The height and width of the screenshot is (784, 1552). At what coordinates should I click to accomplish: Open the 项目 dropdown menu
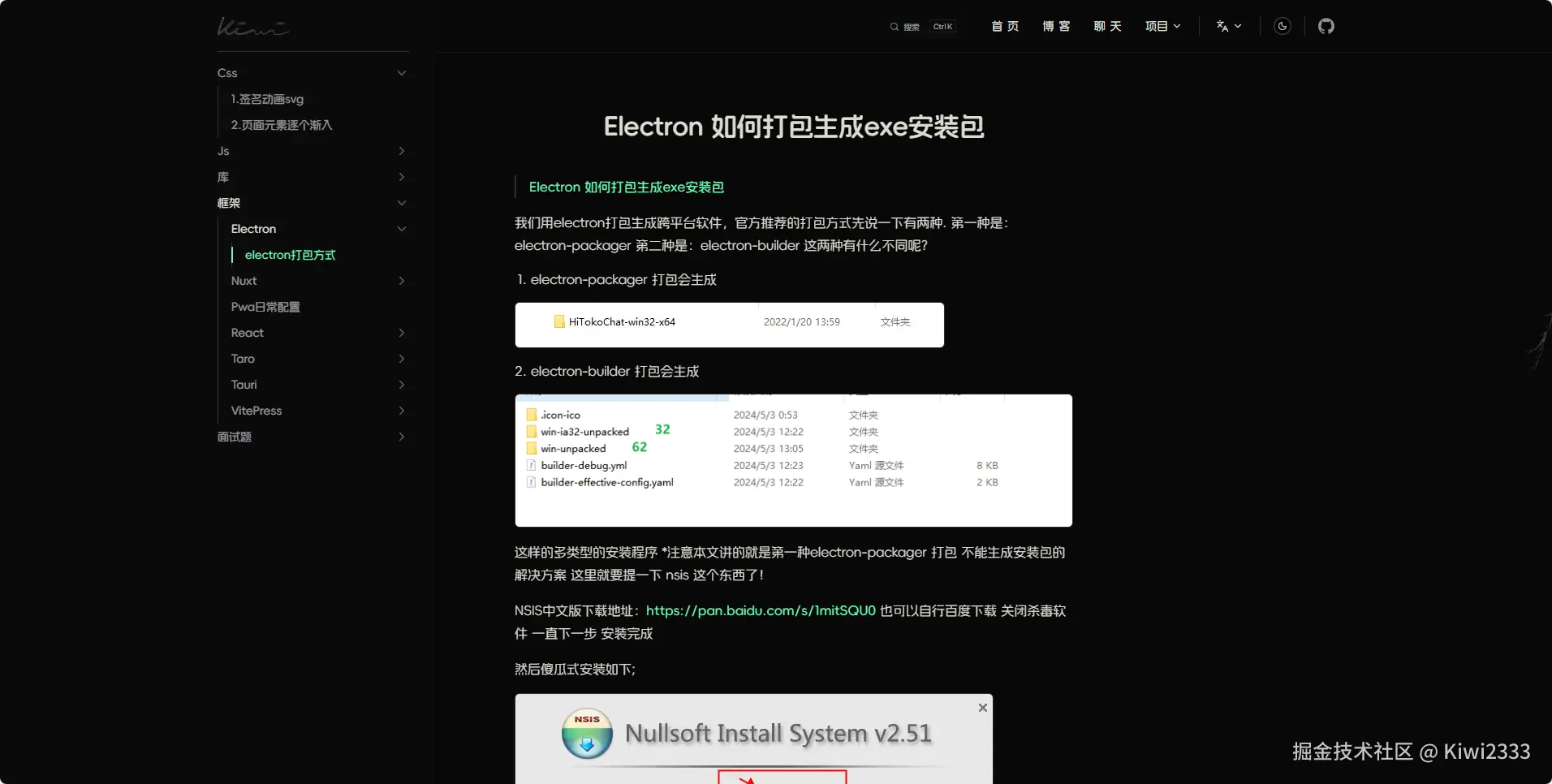[x=1162, y=26]
